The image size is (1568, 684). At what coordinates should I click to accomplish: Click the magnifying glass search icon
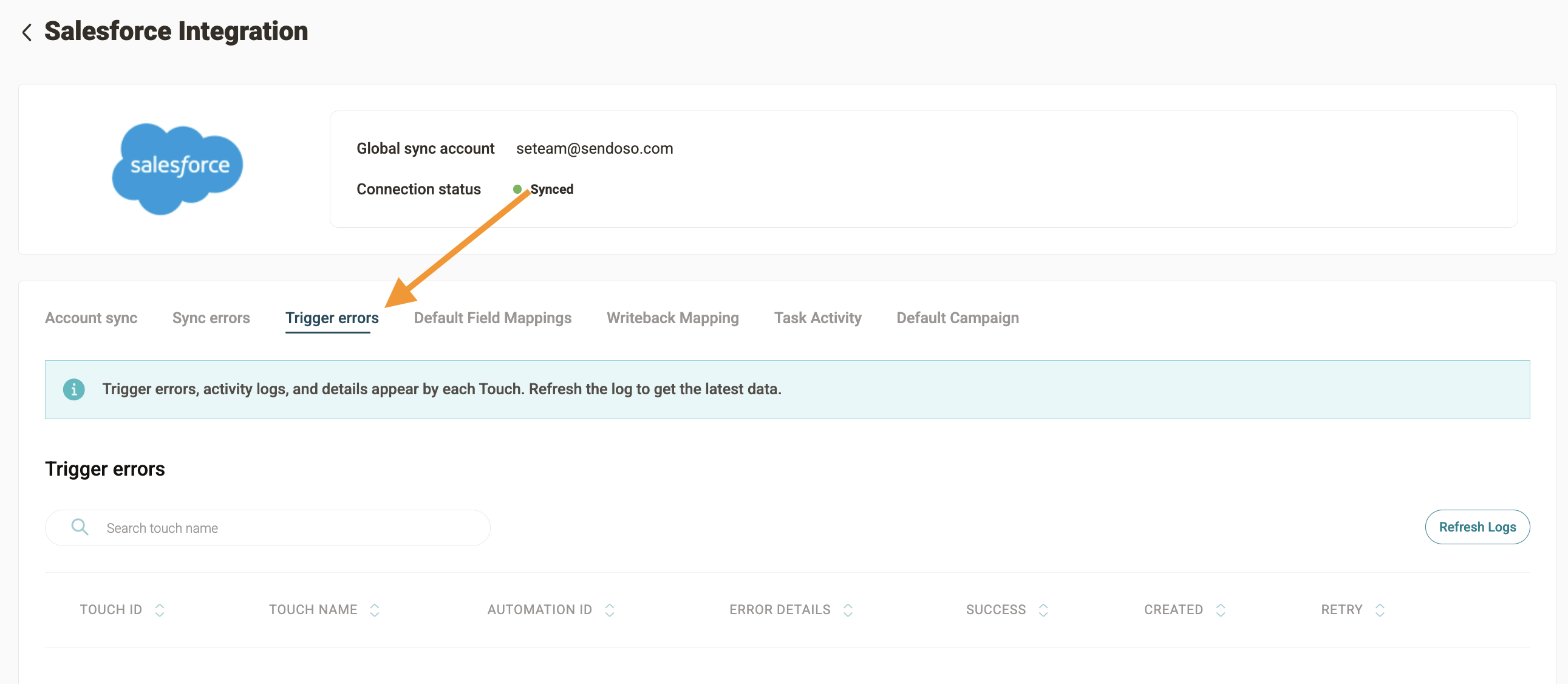click(80, 527)
